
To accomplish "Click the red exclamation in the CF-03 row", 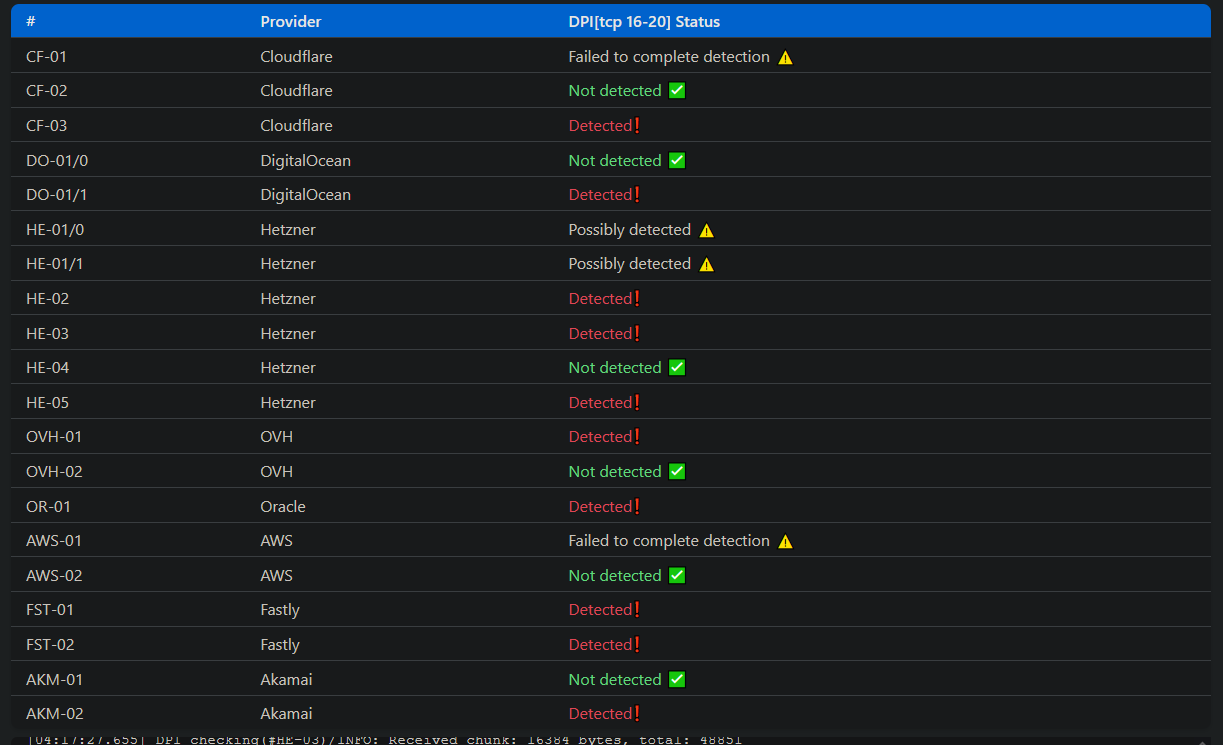I will 637,126.
